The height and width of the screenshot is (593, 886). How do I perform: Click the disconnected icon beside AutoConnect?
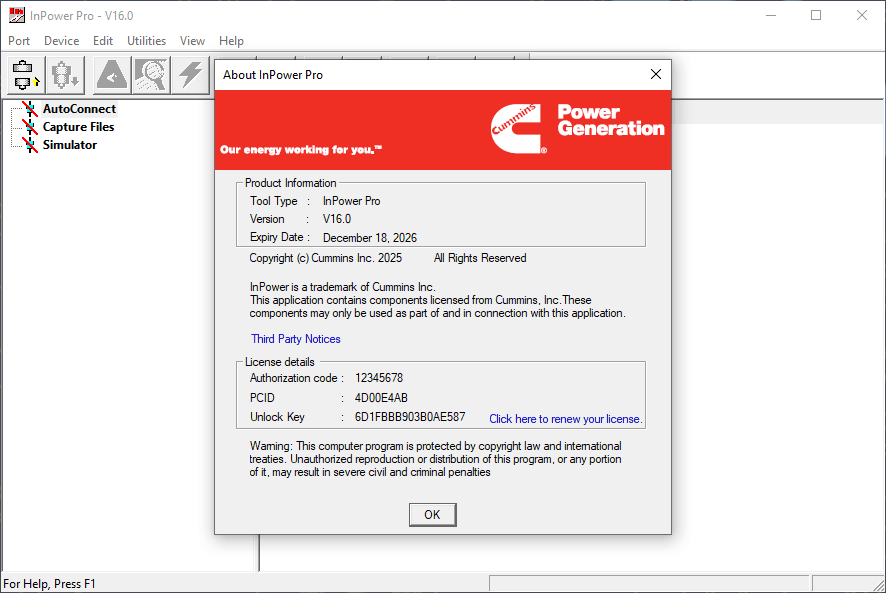click(x=30, y=109)
